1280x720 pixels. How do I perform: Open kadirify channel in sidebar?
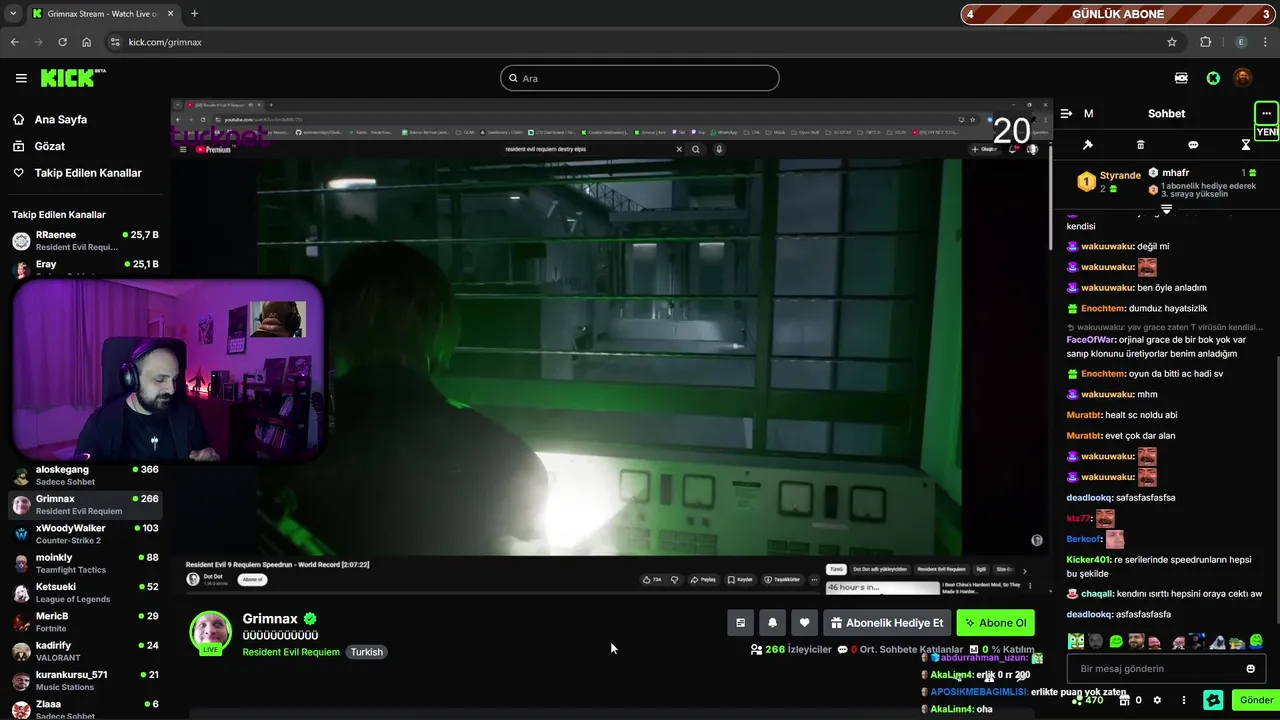pos(85,651)
